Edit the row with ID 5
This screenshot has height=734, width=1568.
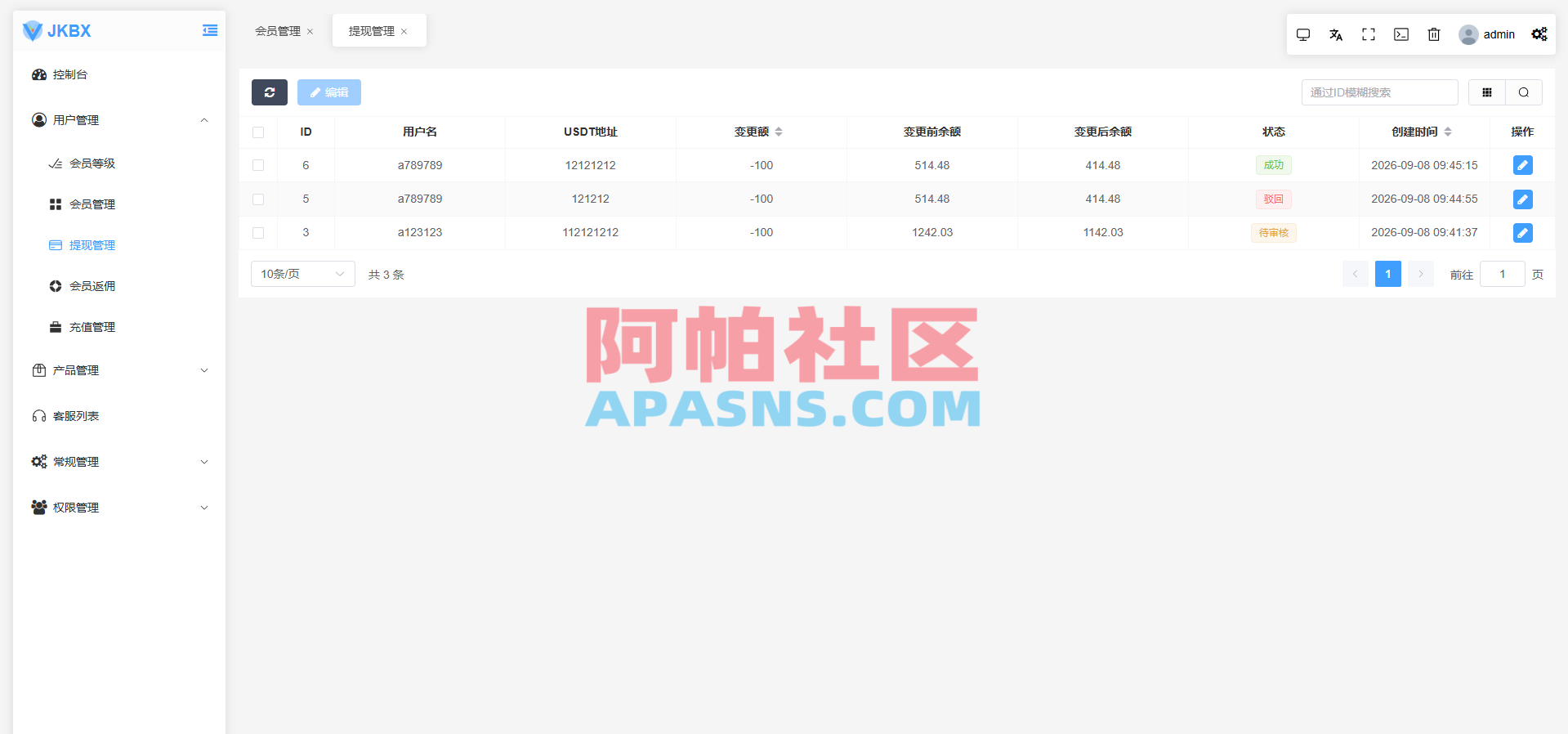(x=1523, y=199)
